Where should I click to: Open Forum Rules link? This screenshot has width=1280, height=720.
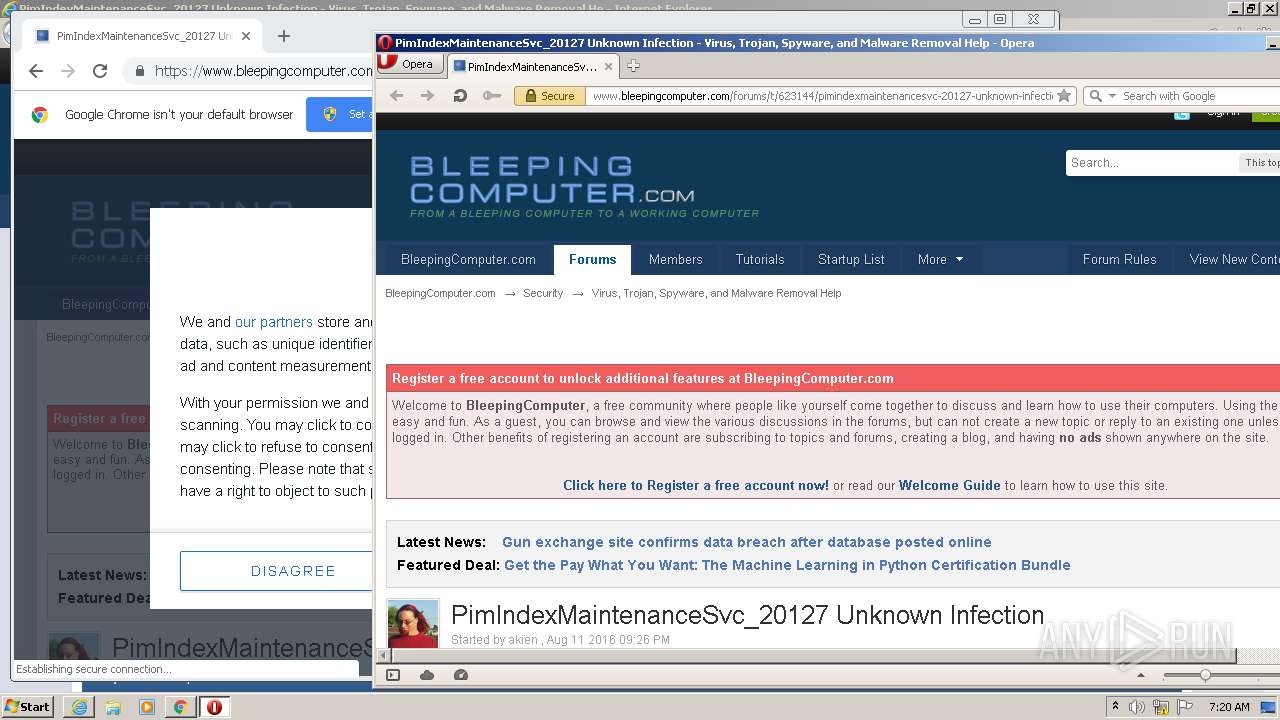point(1119,259)
